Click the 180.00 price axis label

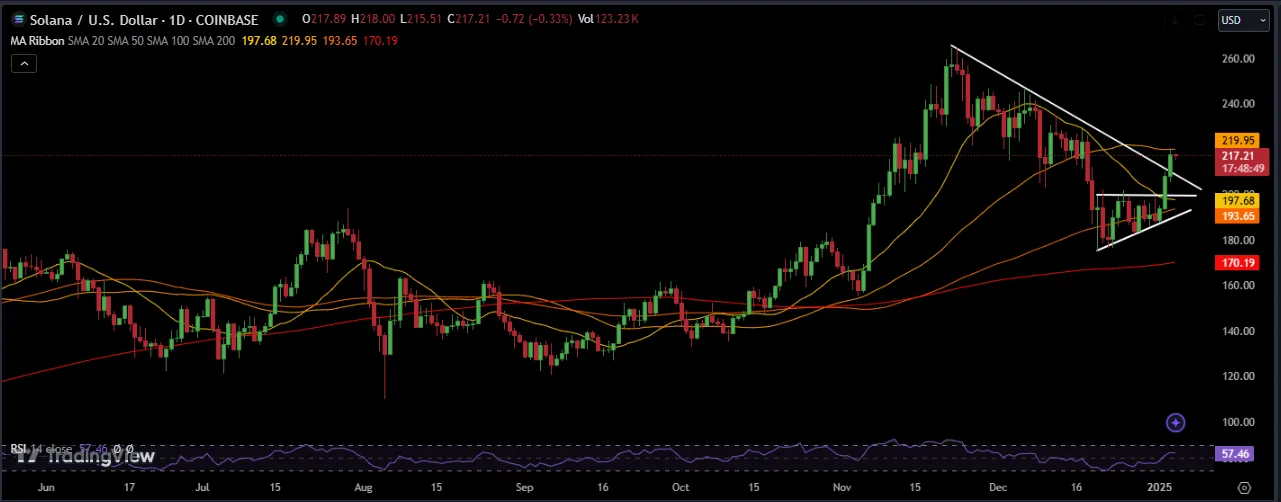point(1239,240)
